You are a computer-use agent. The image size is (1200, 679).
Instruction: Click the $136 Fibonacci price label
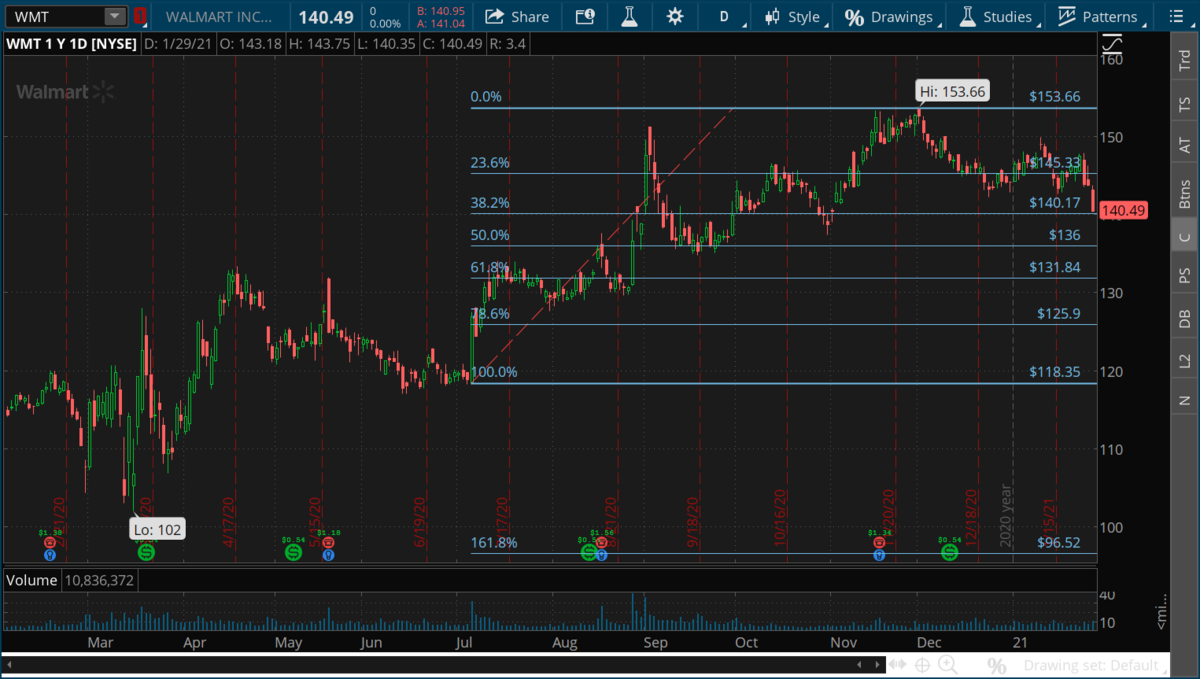click(x=1064, y=236)
